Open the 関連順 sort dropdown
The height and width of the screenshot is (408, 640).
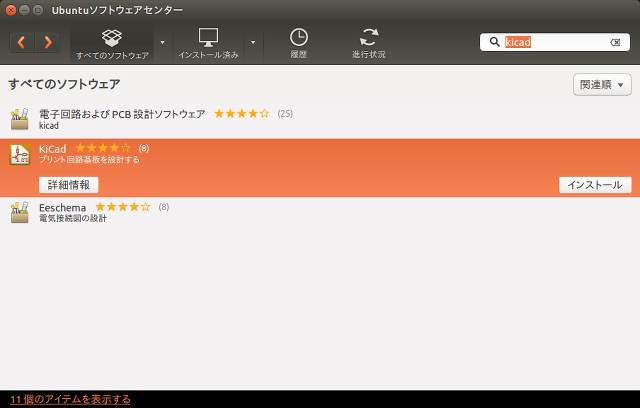602,85
